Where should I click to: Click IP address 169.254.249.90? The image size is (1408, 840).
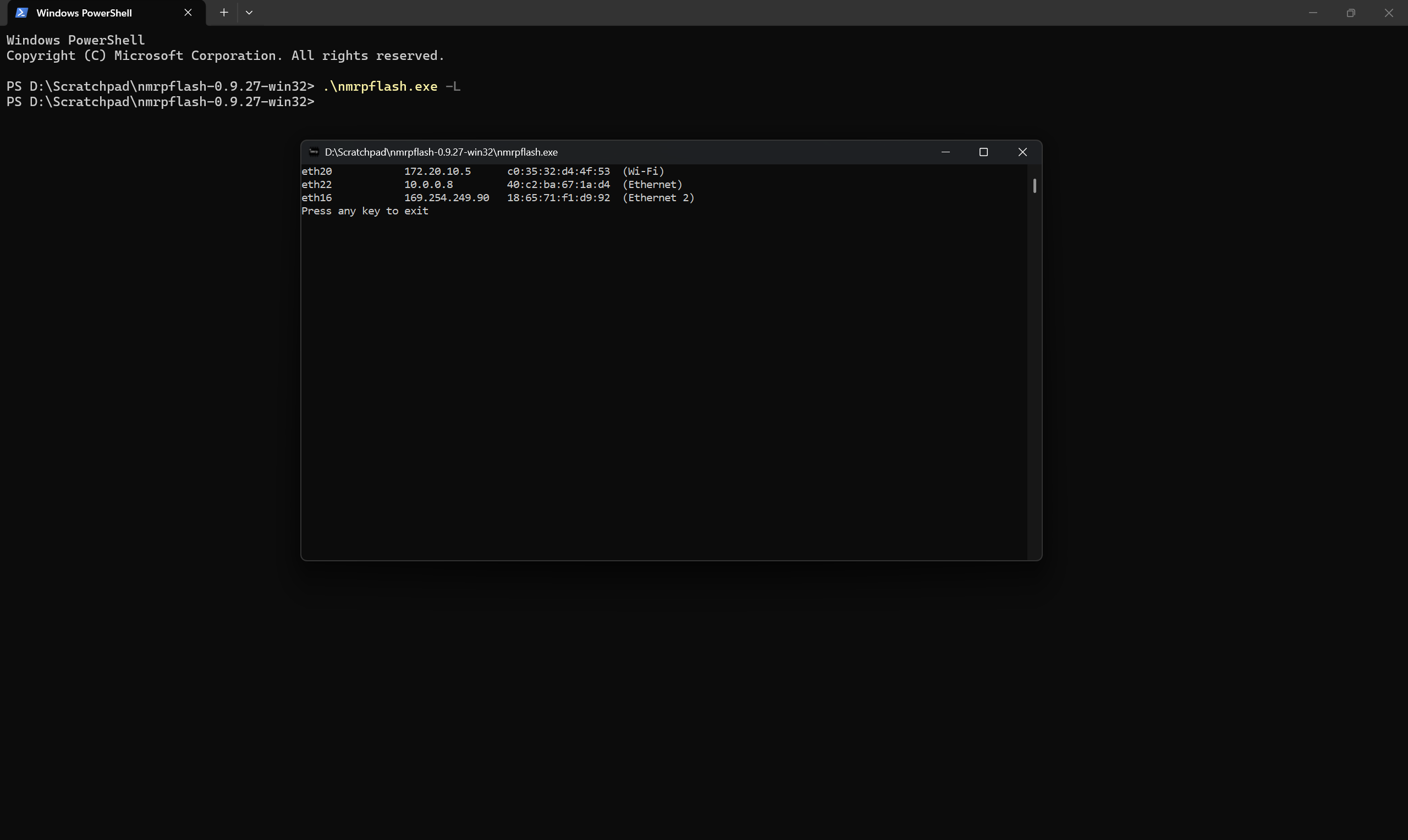click(x=446, y=197)
